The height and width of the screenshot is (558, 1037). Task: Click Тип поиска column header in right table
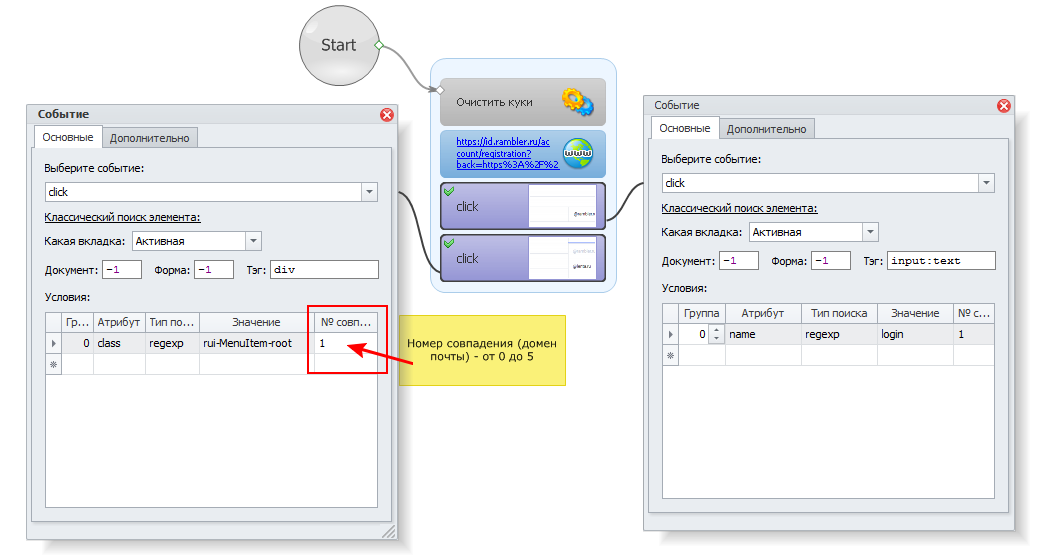[839, 313]
